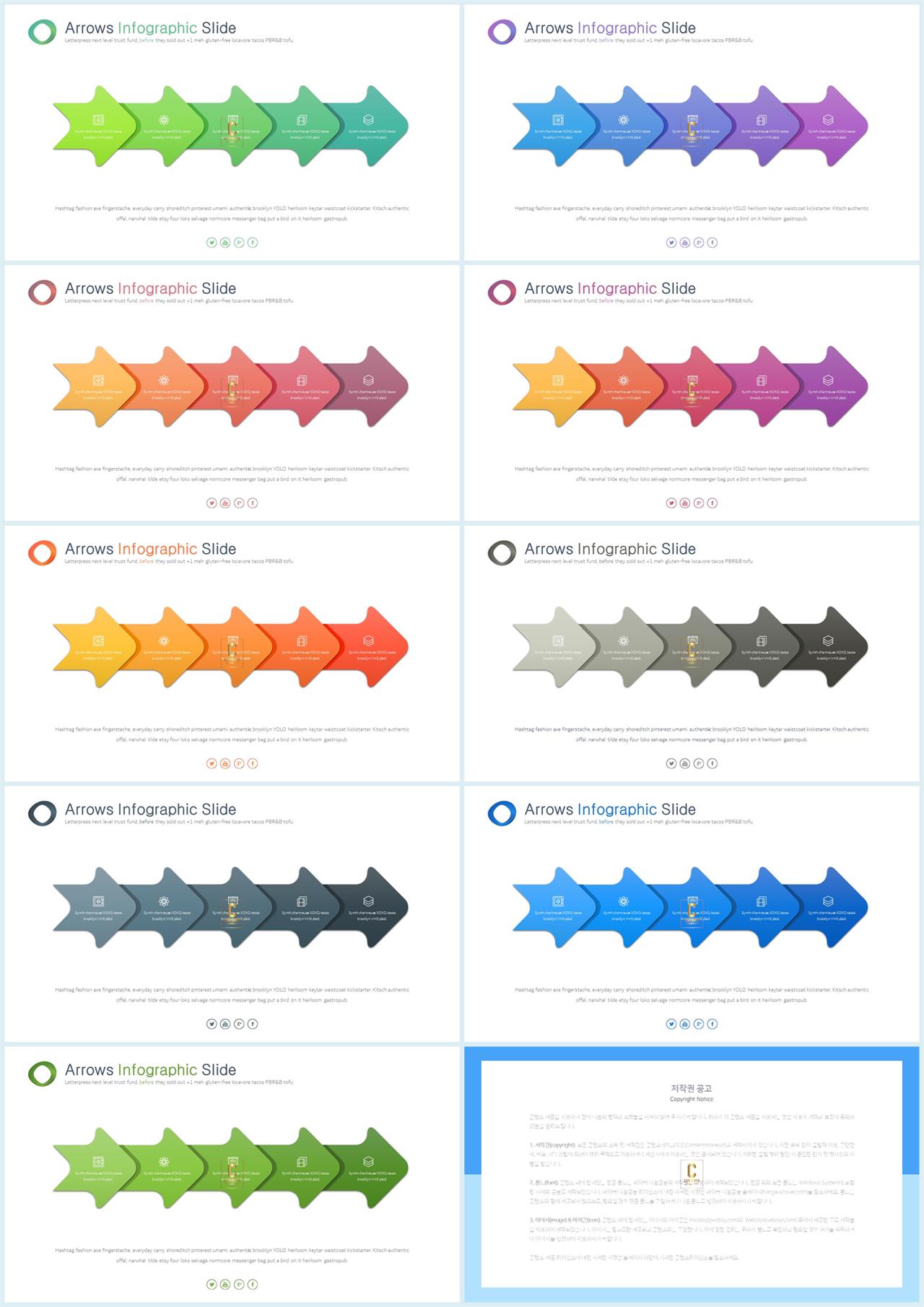The width and height of the screenshot is (924, 1307).
Task: Click the orange 'before' word under the first title
Action: point(147,40)
